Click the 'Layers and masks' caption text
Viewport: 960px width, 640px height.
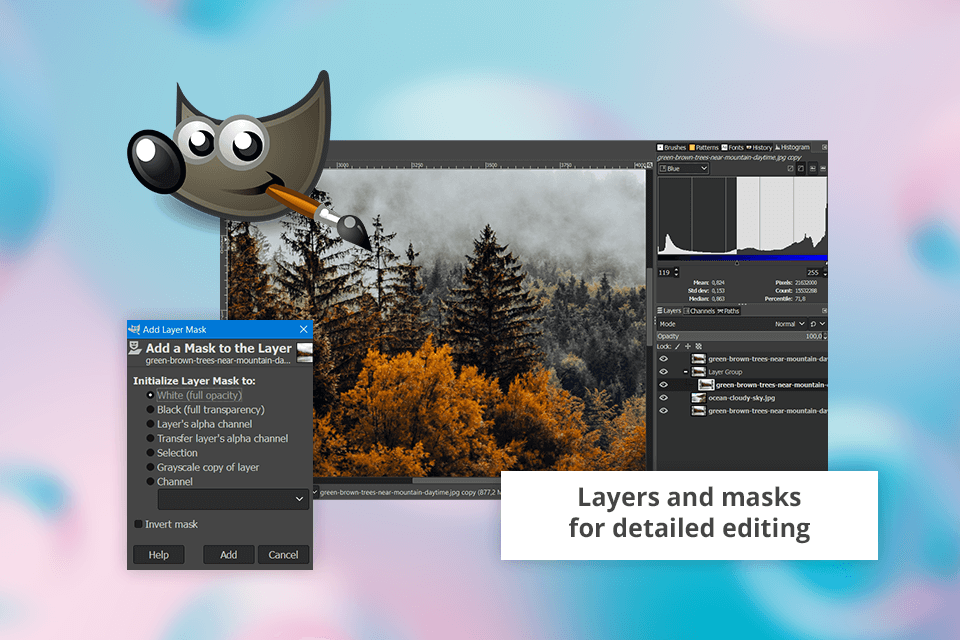[689, 497]
